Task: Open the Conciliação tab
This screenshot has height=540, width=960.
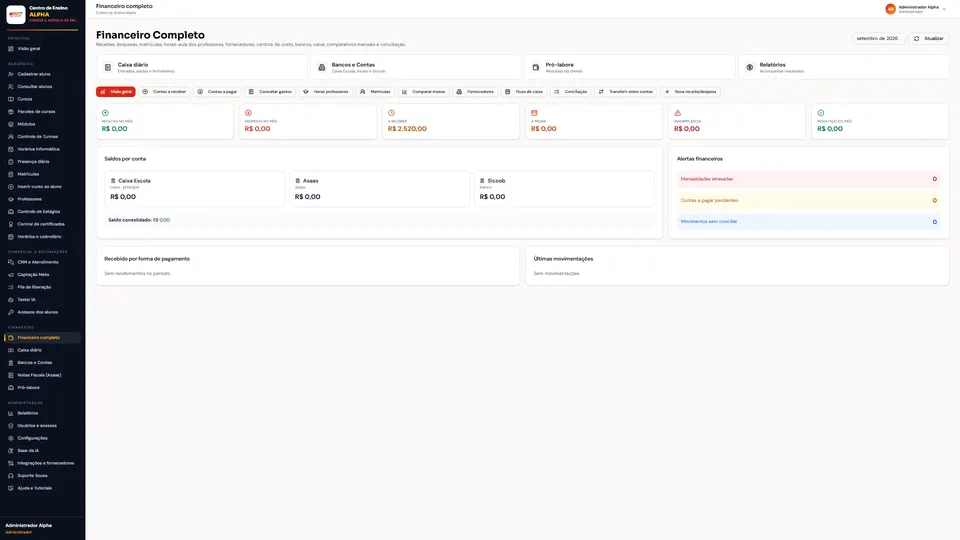Action: pos(571,92)
